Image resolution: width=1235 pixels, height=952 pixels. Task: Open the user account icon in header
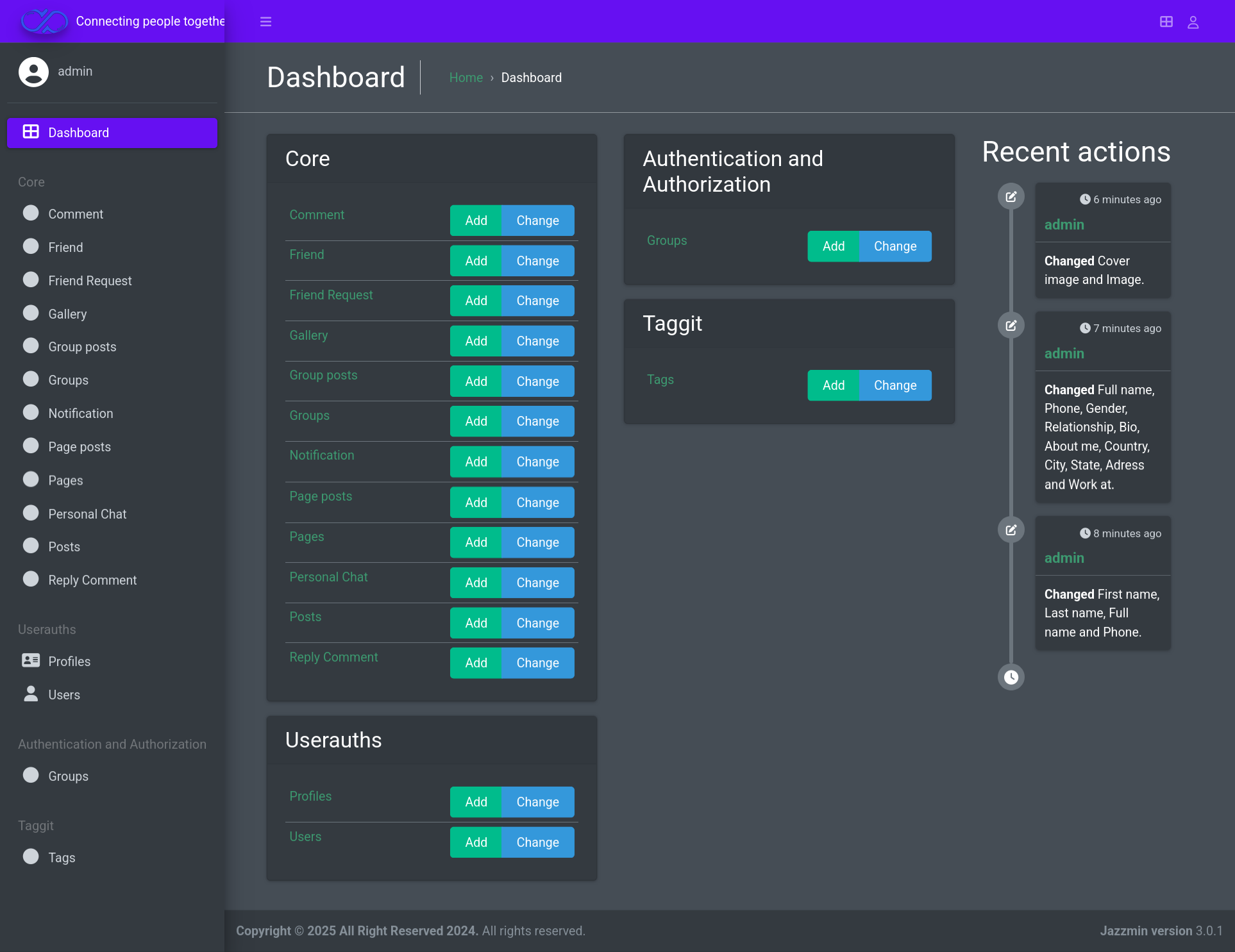tap(1193, 22)
